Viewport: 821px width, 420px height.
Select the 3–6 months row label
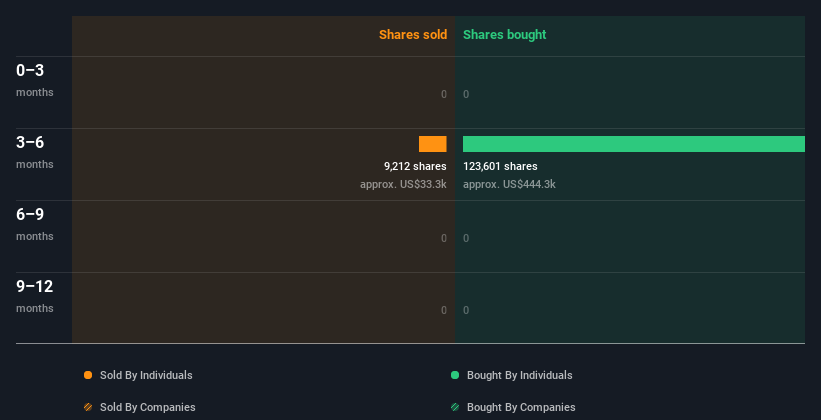tap(35, 152)
